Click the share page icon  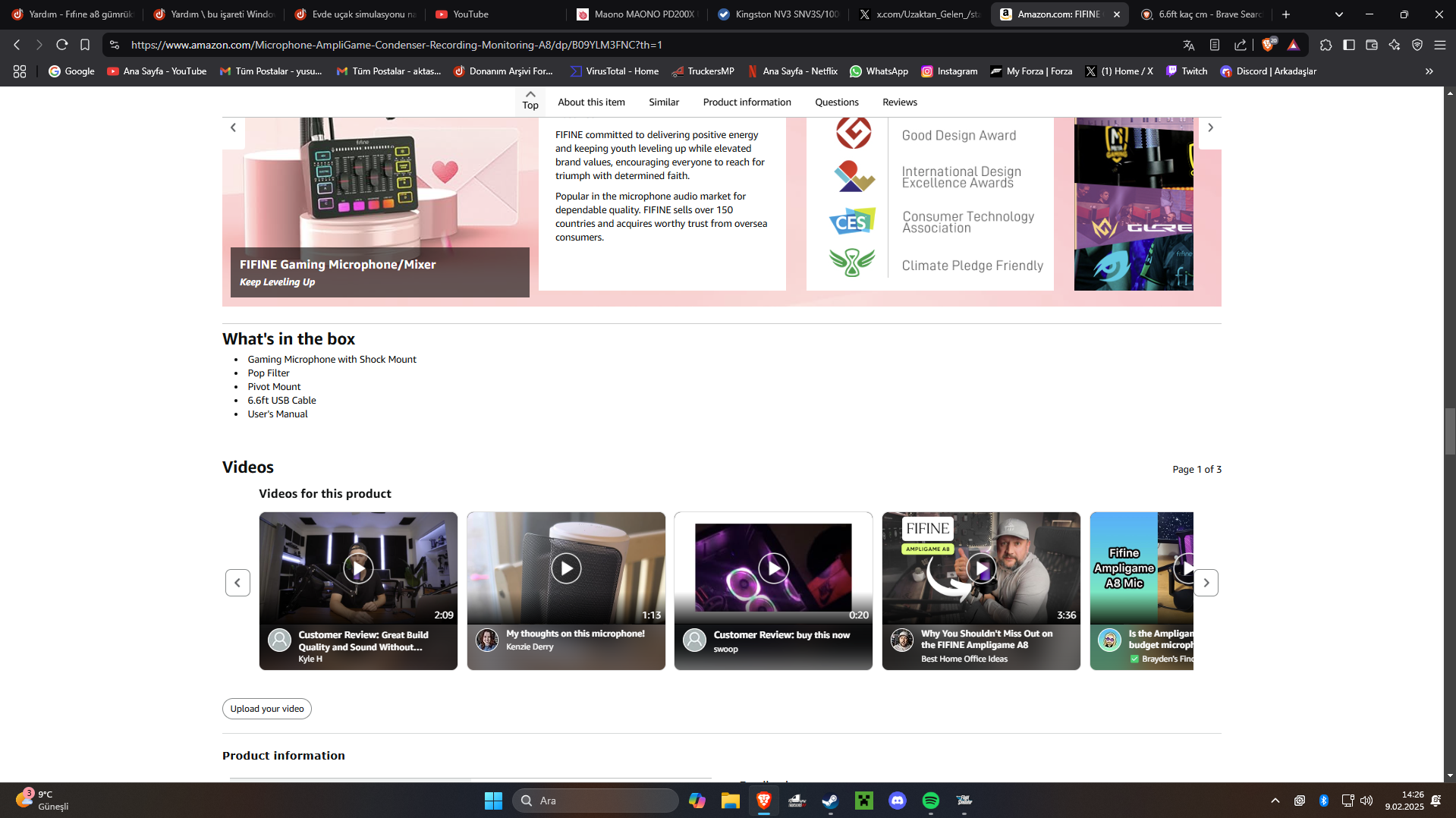pos(1241,45)
